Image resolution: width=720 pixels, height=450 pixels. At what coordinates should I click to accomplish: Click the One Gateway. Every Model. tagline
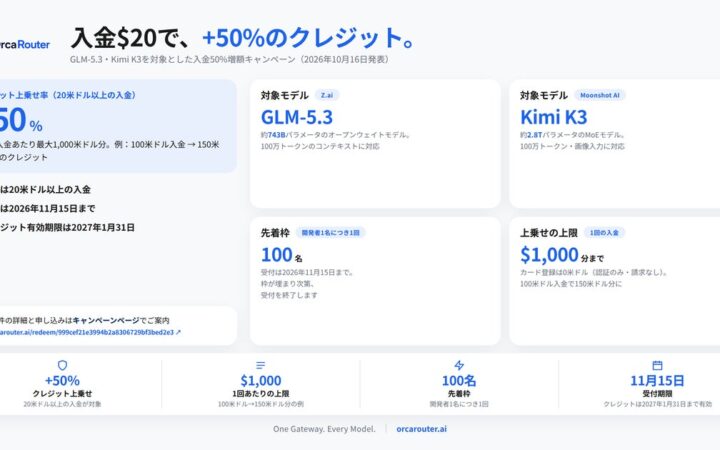(324, 429)
